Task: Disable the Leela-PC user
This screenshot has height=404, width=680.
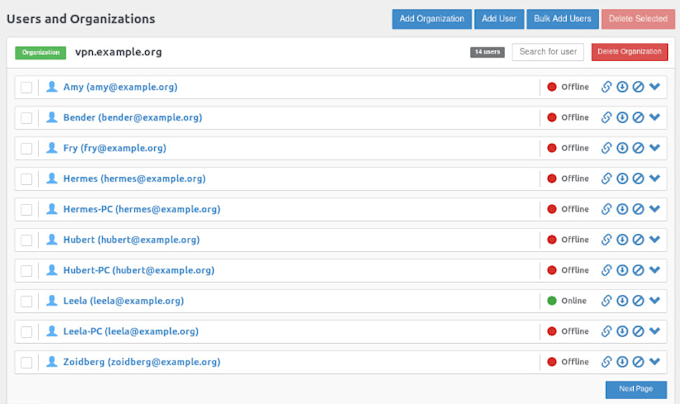Action: [x=638, y=332]
